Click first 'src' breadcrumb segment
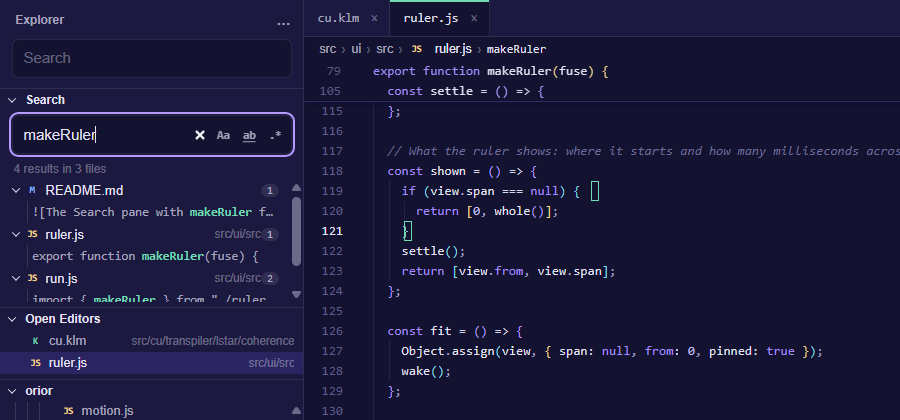This screenshot has height=420, width=900. [328, 49]
